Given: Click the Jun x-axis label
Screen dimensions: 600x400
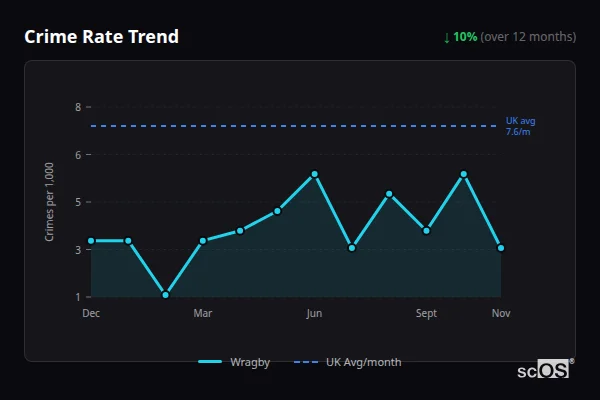Looking at the screenshot, I should tap(314, 313).
